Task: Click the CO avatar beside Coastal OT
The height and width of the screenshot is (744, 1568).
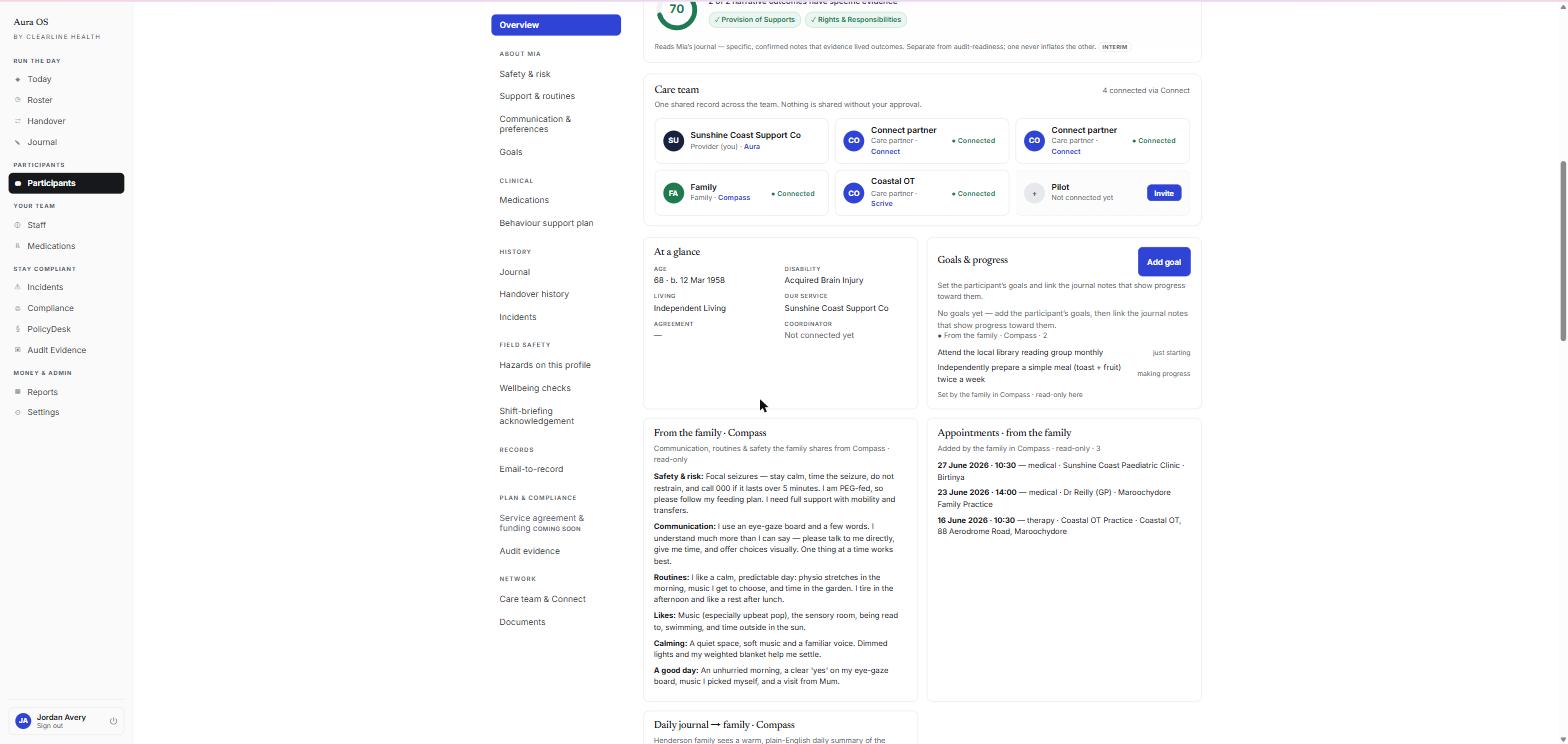Action: 853,193
